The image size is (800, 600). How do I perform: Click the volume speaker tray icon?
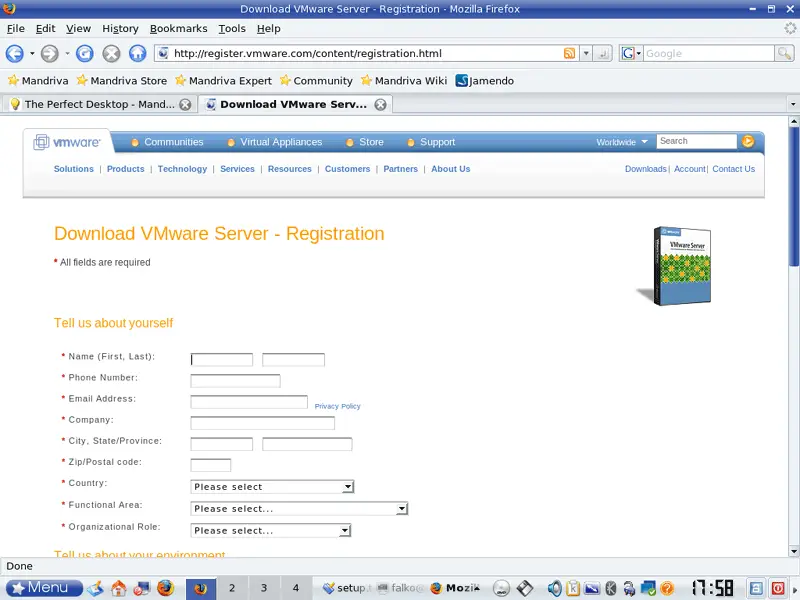click(555, 588)
